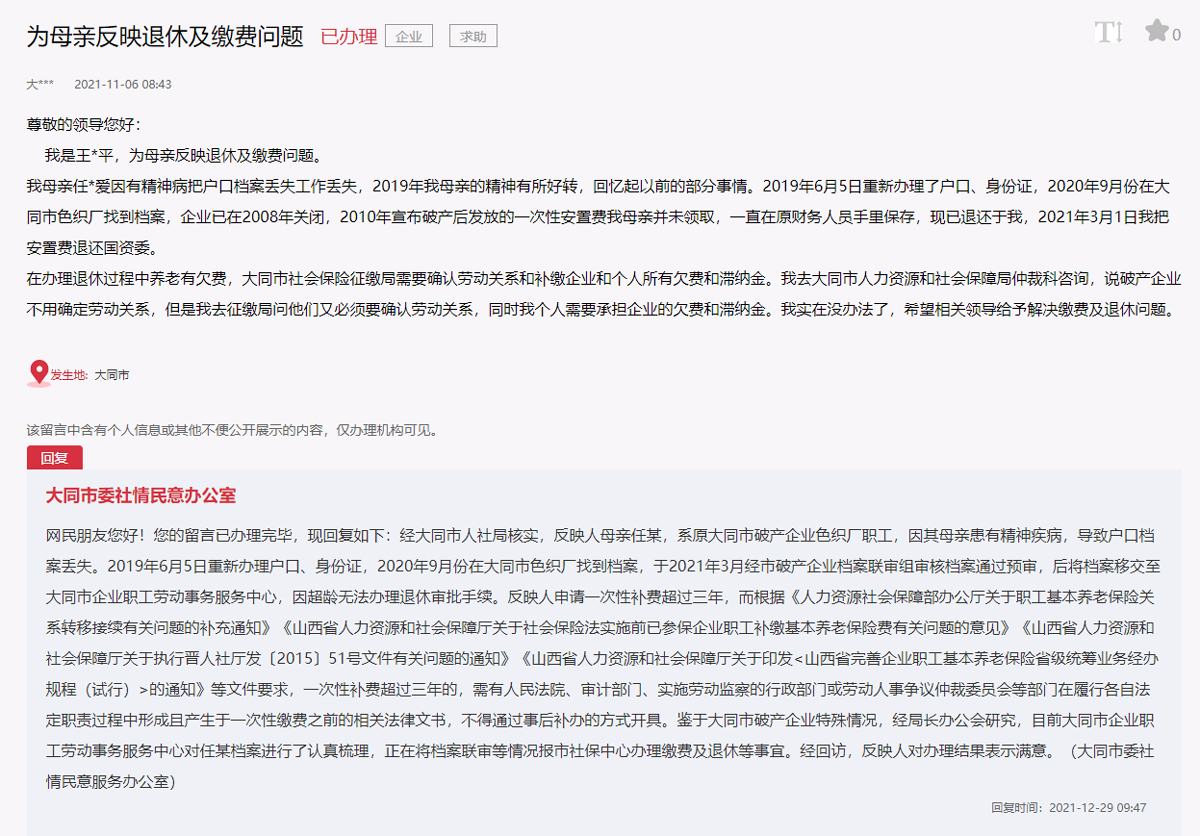This screenshot has width=1200, height=836.
Task: Click the privacy notice about 仅办理机构可见
Action: click(232, 430)
